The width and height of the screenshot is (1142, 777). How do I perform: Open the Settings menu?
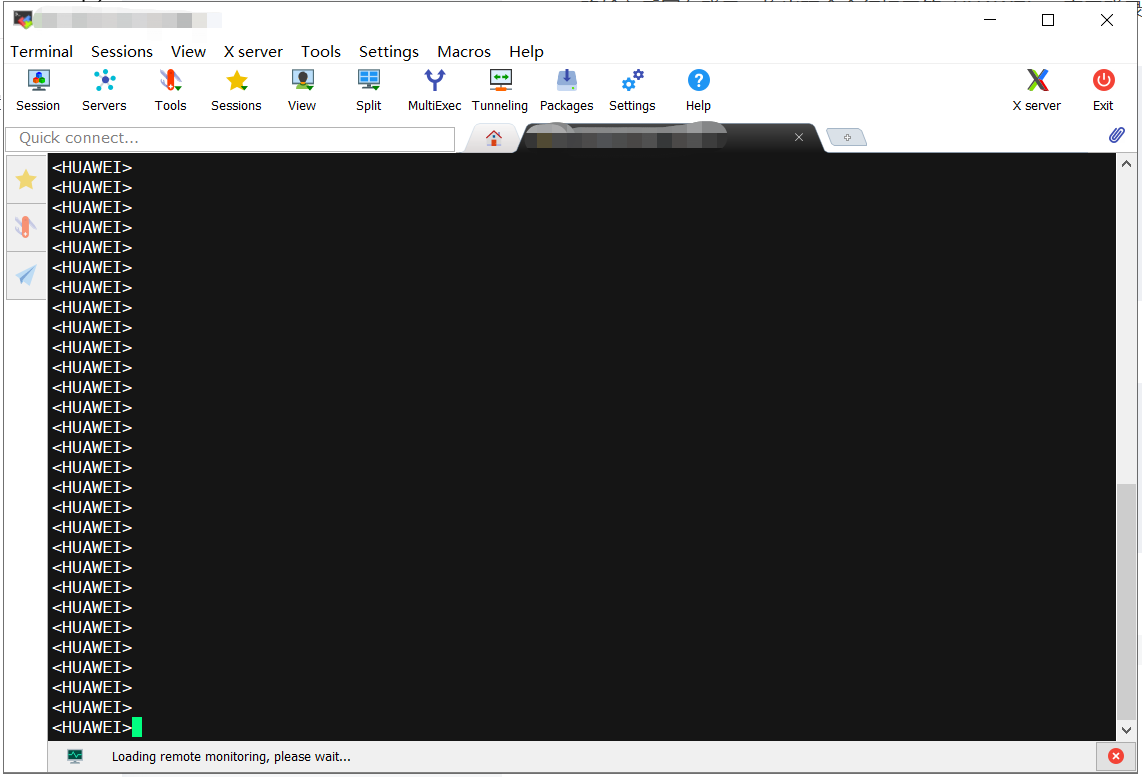388,52
